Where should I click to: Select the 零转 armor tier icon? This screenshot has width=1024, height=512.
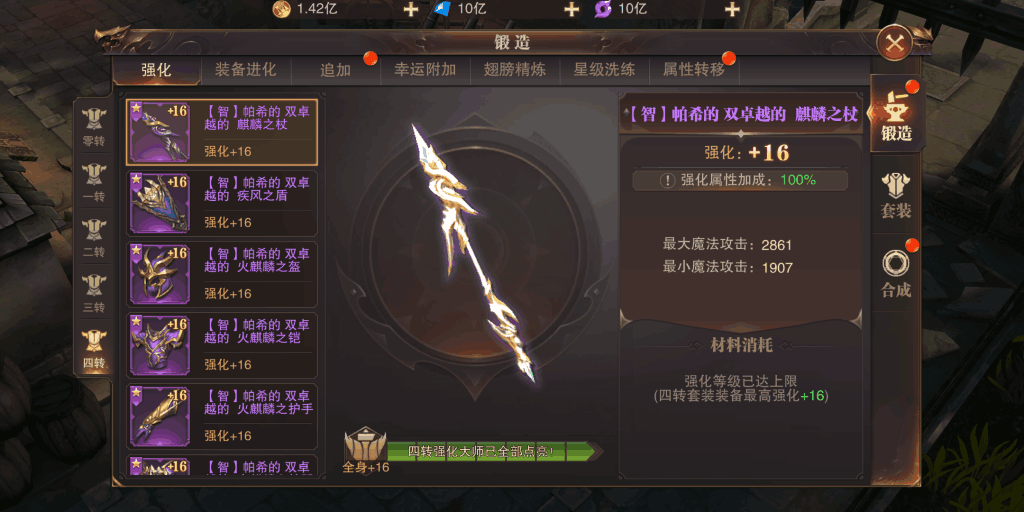(x=94, y=126)
